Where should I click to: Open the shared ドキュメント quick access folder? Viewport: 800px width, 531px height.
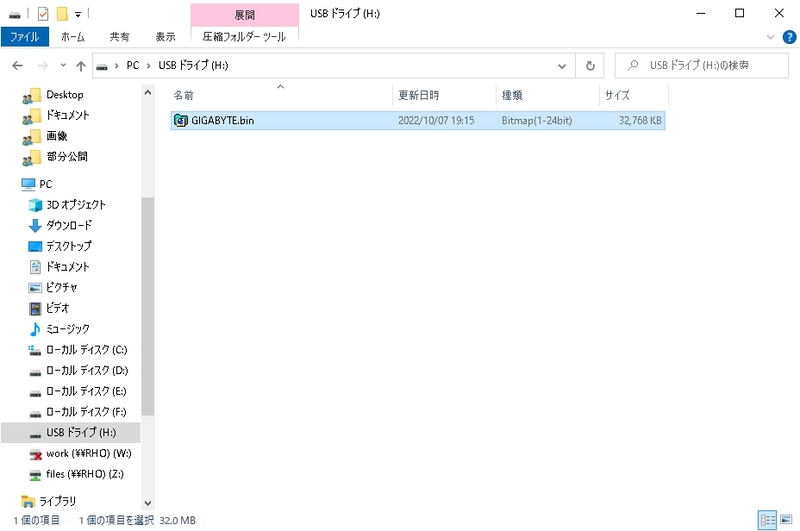(67, 115)
